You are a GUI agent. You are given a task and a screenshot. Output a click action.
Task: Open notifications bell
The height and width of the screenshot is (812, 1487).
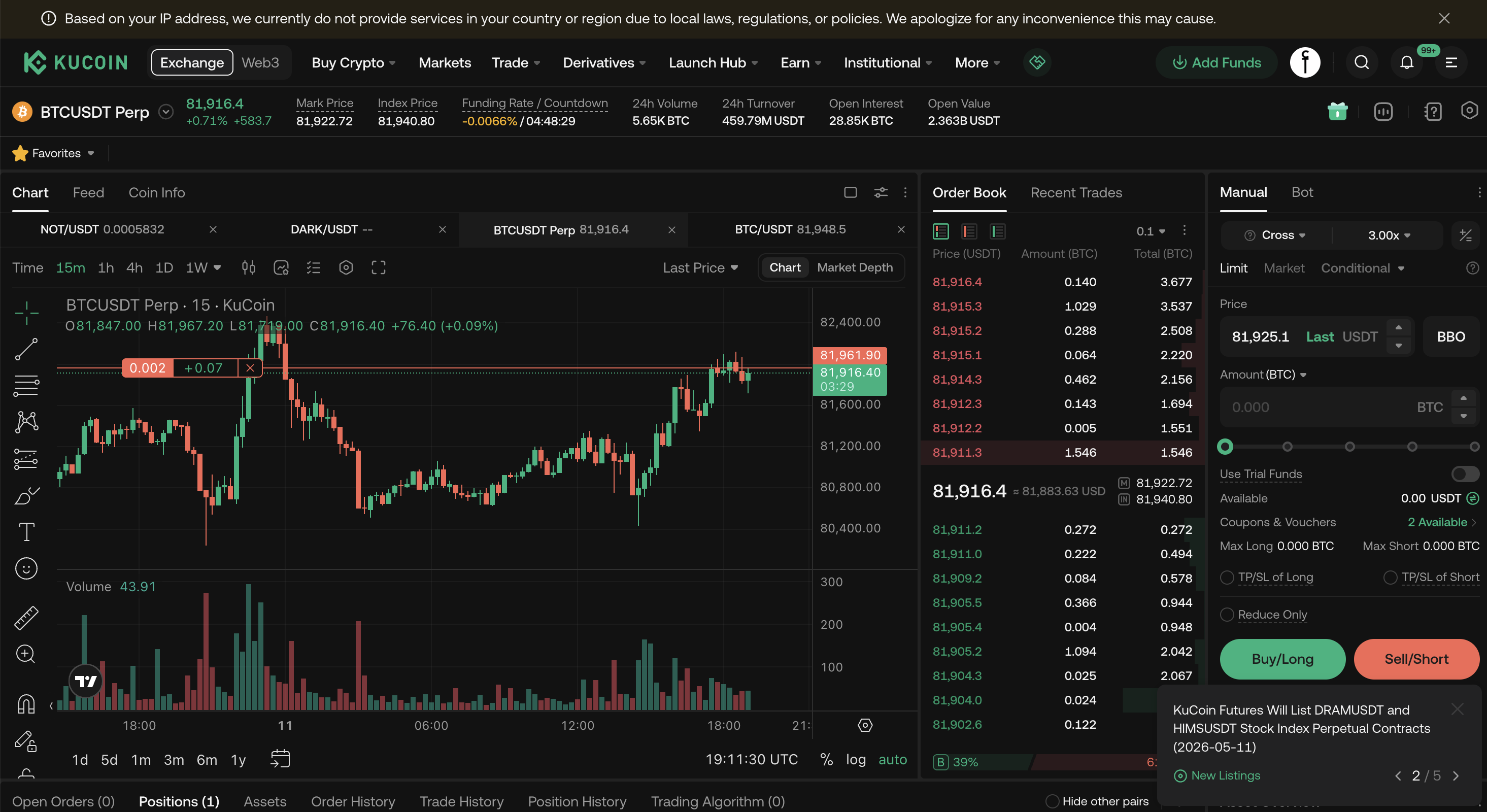coord(1407,62)
